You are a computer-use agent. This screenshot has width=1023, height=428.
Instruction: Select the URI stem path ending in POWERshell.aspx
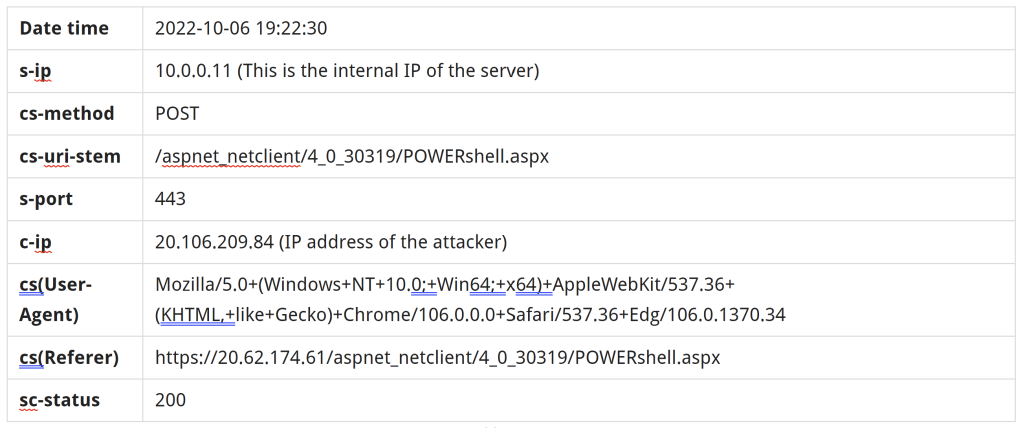(x=352, y=157)
